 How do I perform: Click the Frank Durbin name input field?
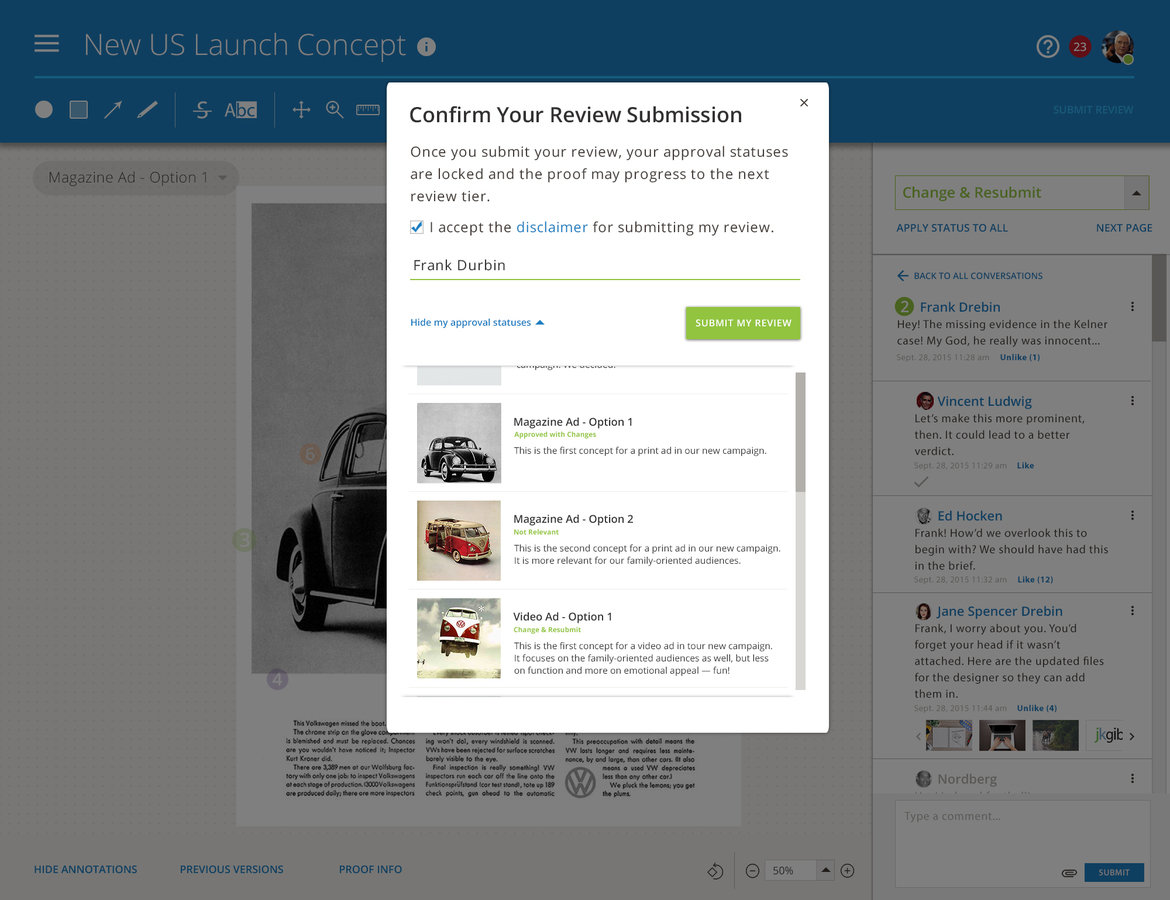pyautogui.click(x=604, y=266)
